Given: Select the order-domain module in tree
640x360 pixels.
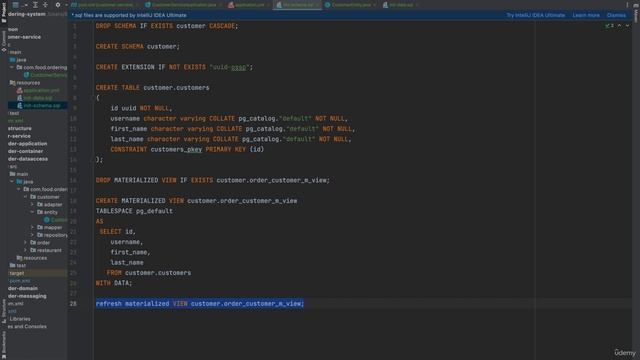Looking at the screenshot, I should [x=22, y=288].
